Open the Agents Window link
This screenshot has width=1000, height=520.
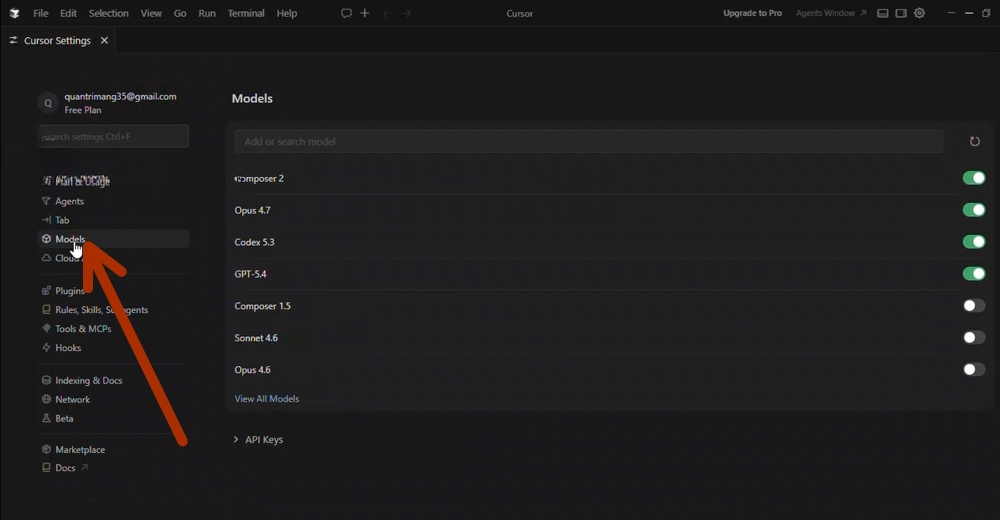831,13
